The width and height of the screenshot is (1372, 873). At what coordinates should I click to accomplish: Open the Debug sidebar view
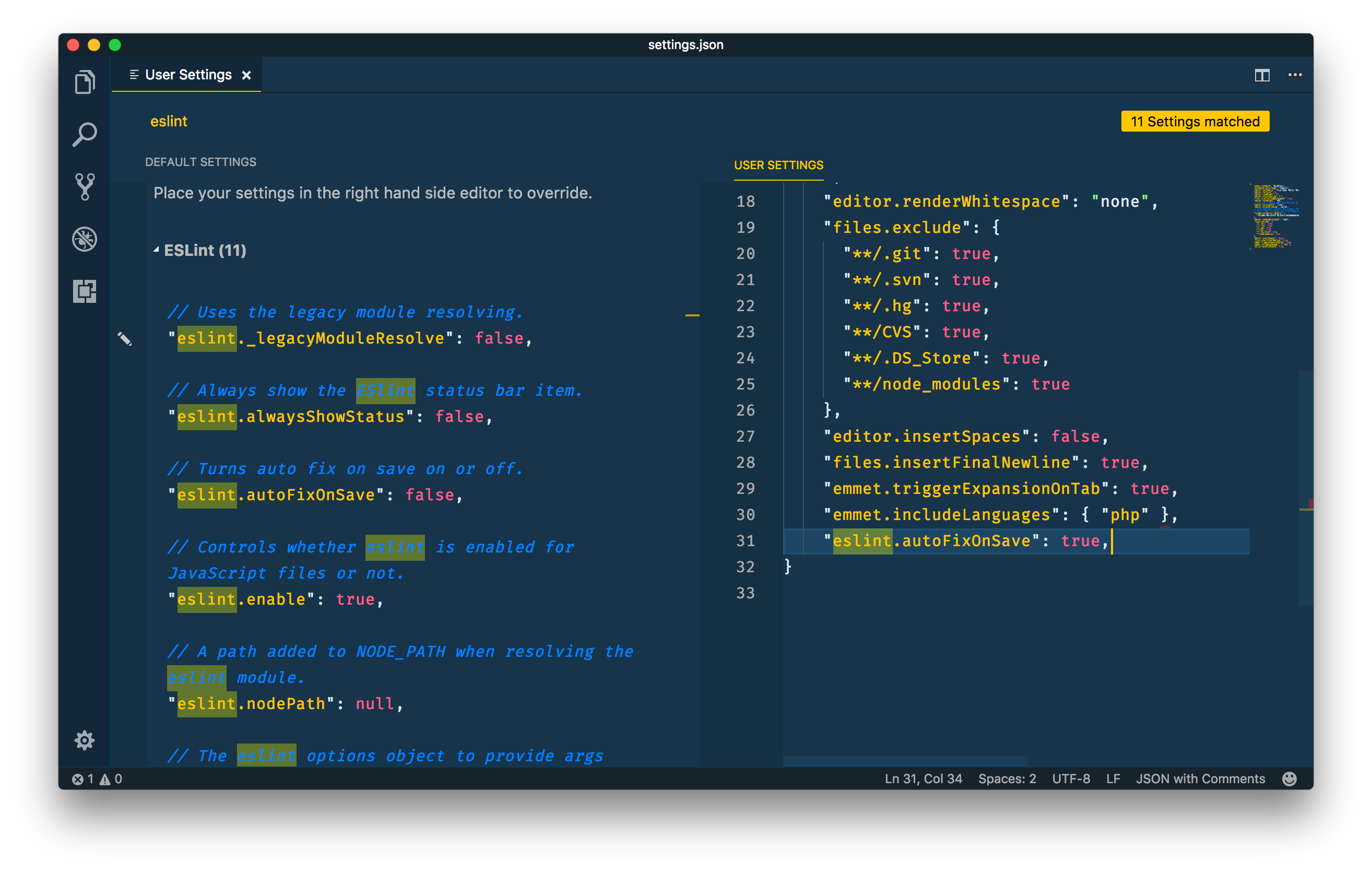(x=85, y=239)
